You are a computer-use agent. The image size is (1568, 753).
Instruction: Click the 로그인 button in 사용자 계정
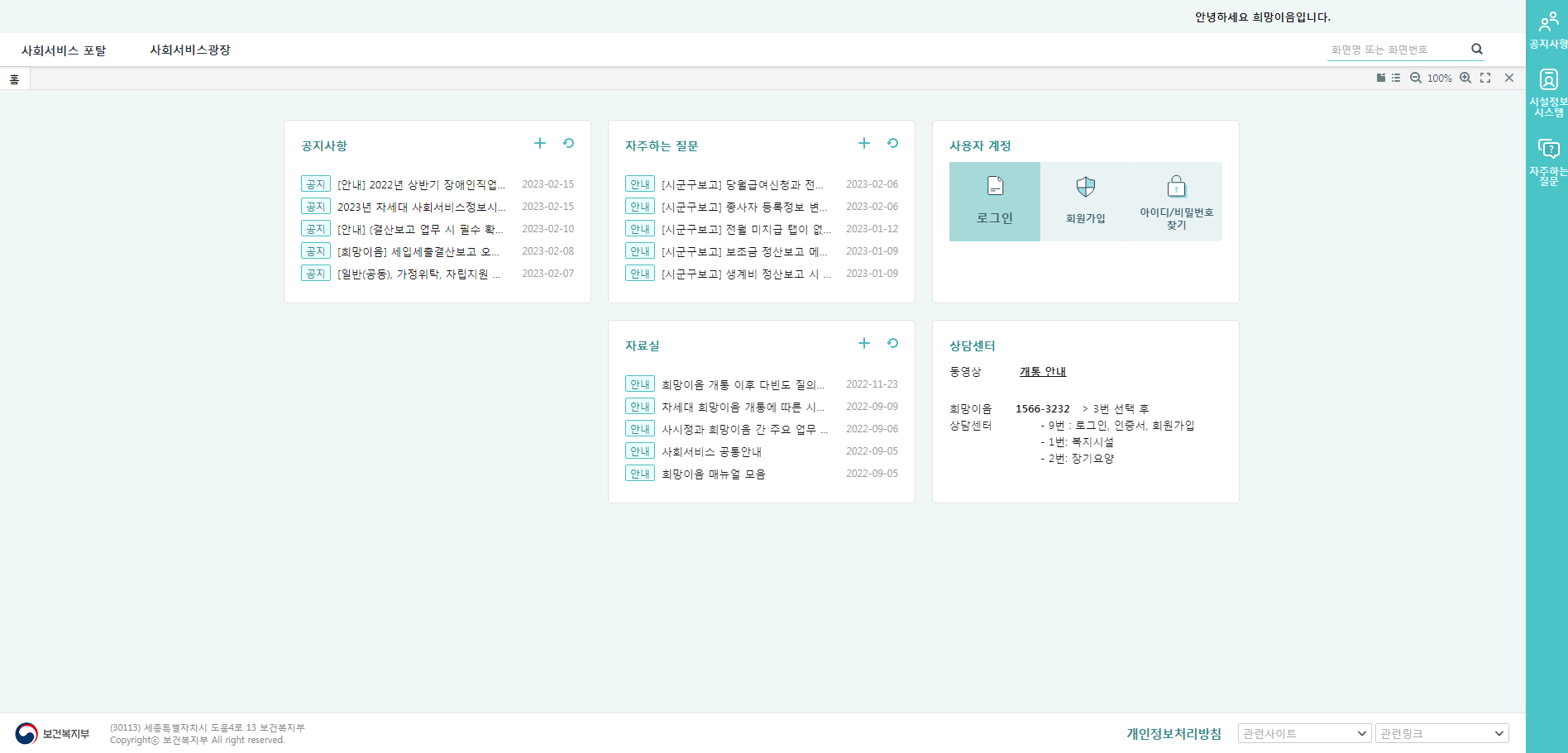click(995, 202)
